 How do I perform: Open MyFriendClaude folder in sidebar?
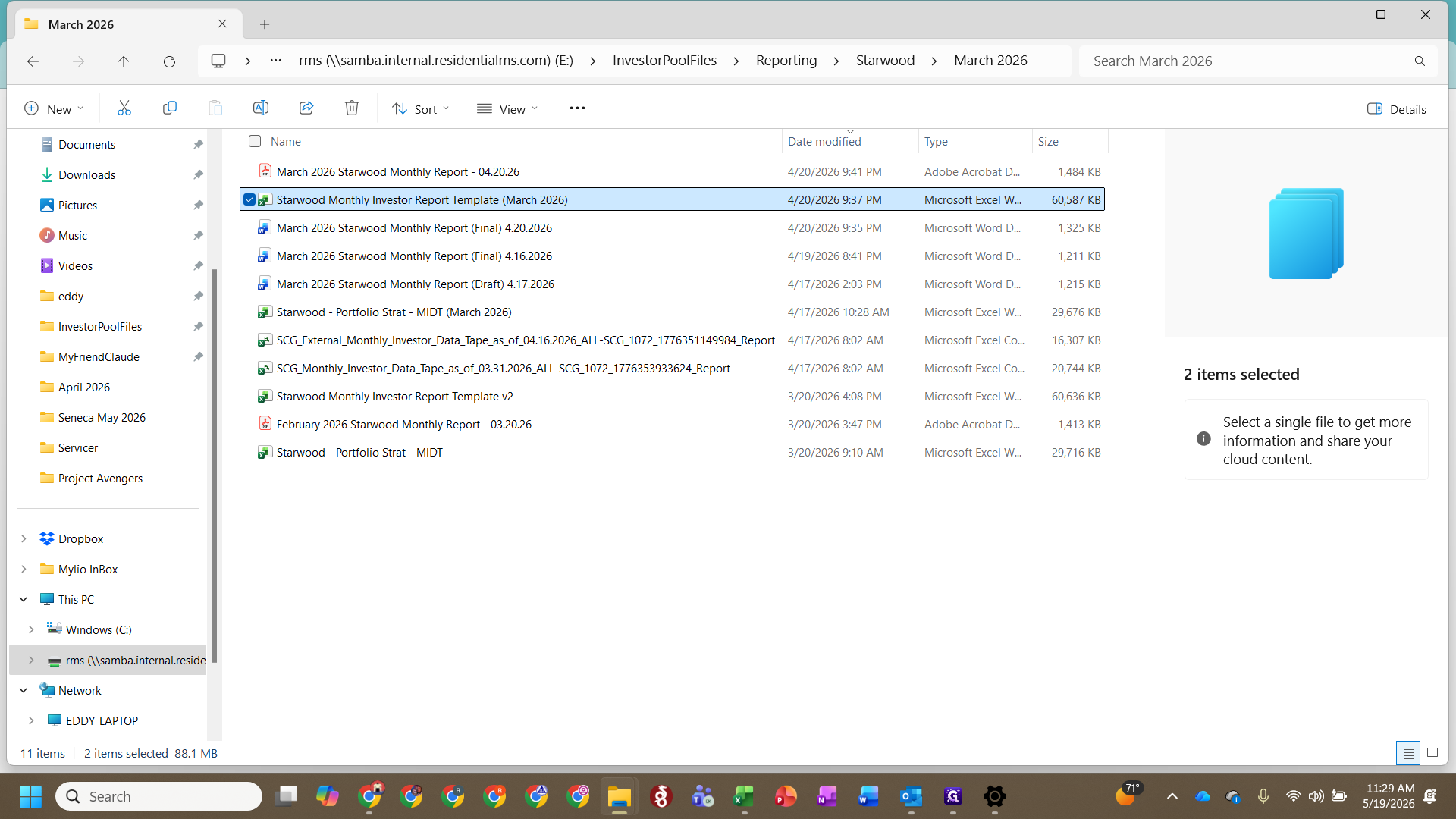(x=99, y=356)
